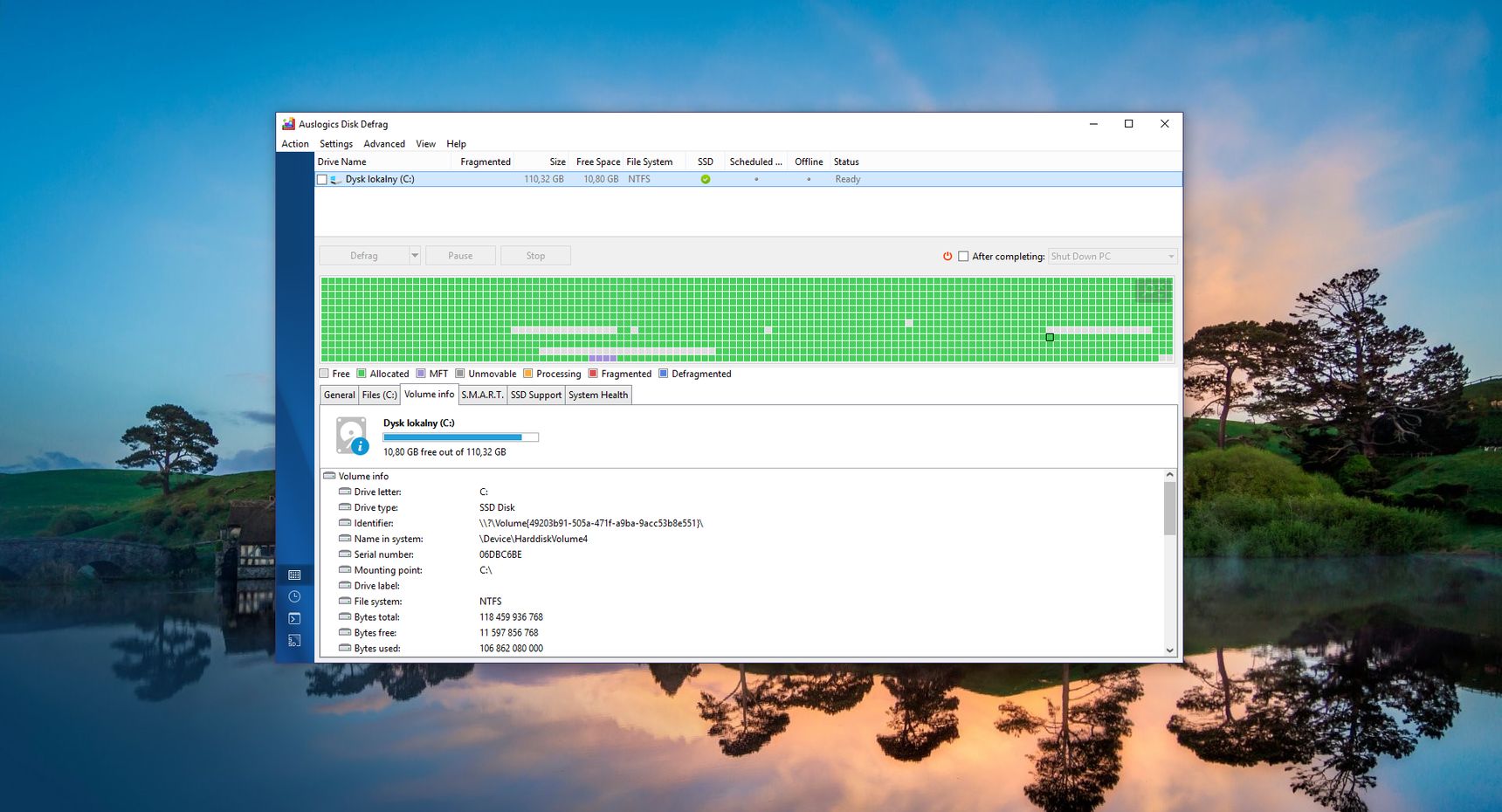
Task: Select the Dysk lokalny (C:) drive row
Action: point(748,179)
